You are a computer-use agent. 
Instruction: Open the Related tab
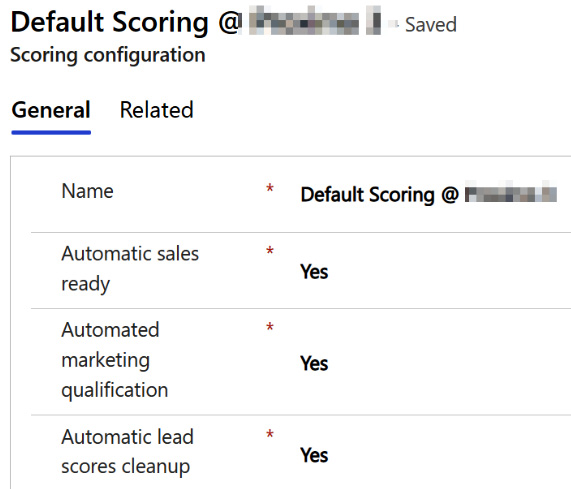[157, 110]
